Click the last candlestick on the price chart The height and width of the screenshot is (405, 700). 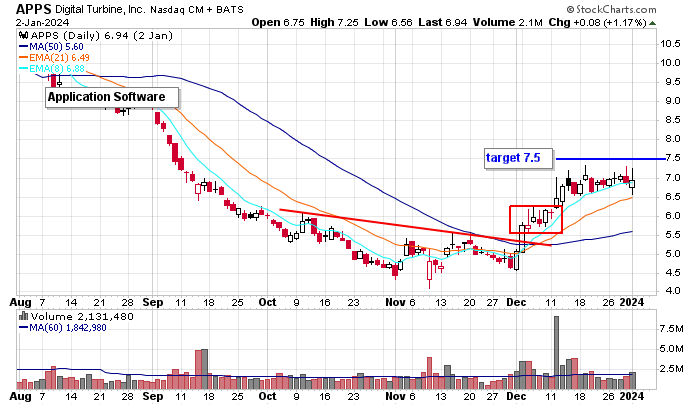[x=632, y=182]
